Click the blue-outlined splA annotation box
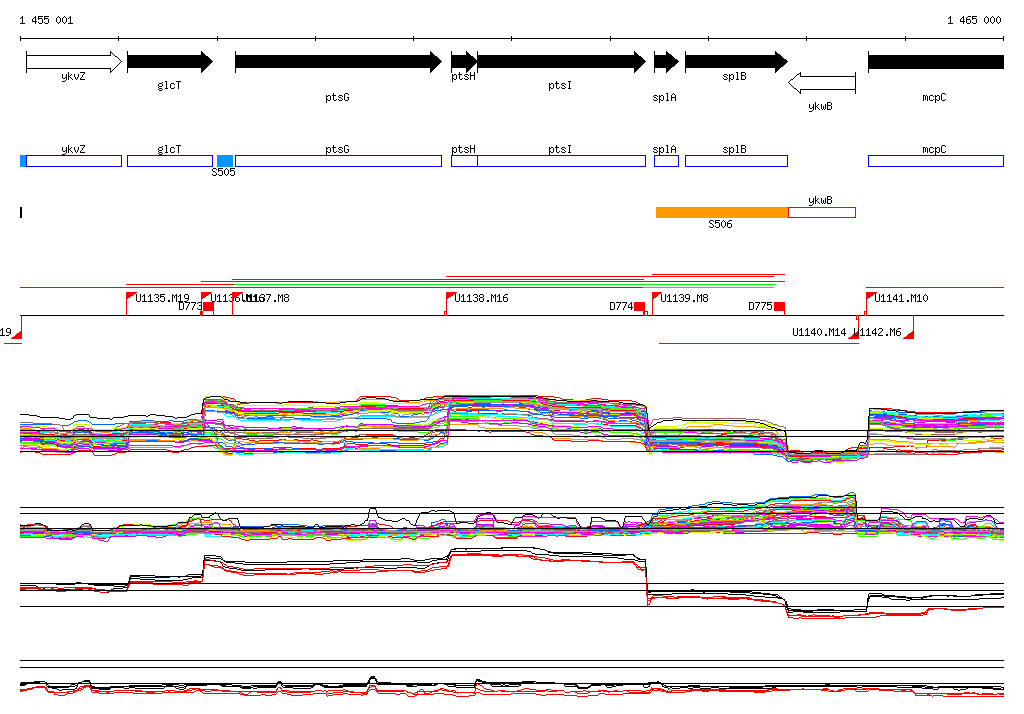The width and height of the screenshot is (1024, 714). pyautogui.click(x=667, y=161)
